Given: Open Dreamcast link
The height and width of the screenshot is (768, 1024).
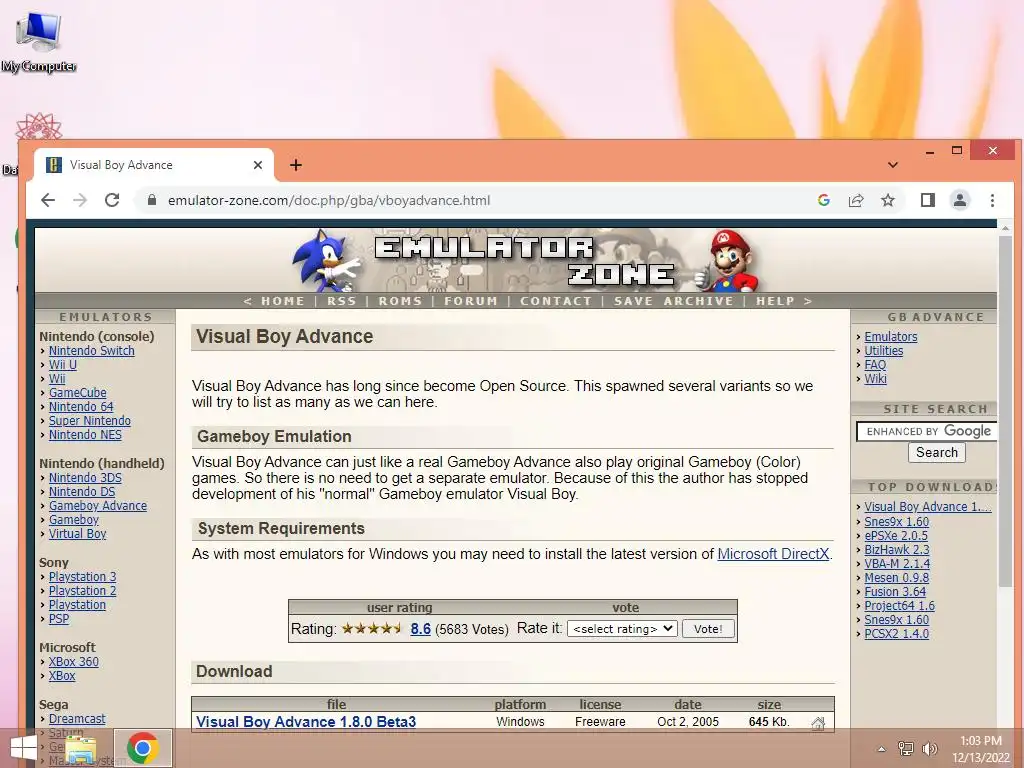Looking at the screenshot, I should pyautogui.click(x=77, y=719).
